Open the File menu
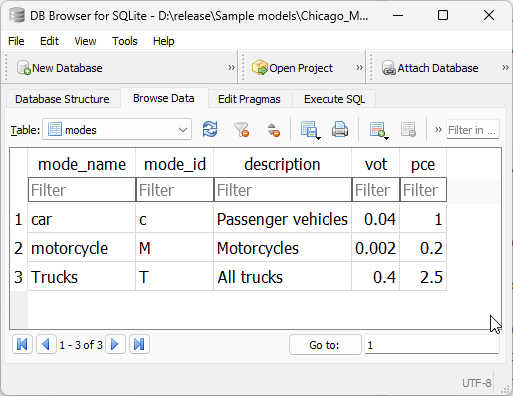The image size is (513, 396). pyautogui.click(x=16, y=41)
